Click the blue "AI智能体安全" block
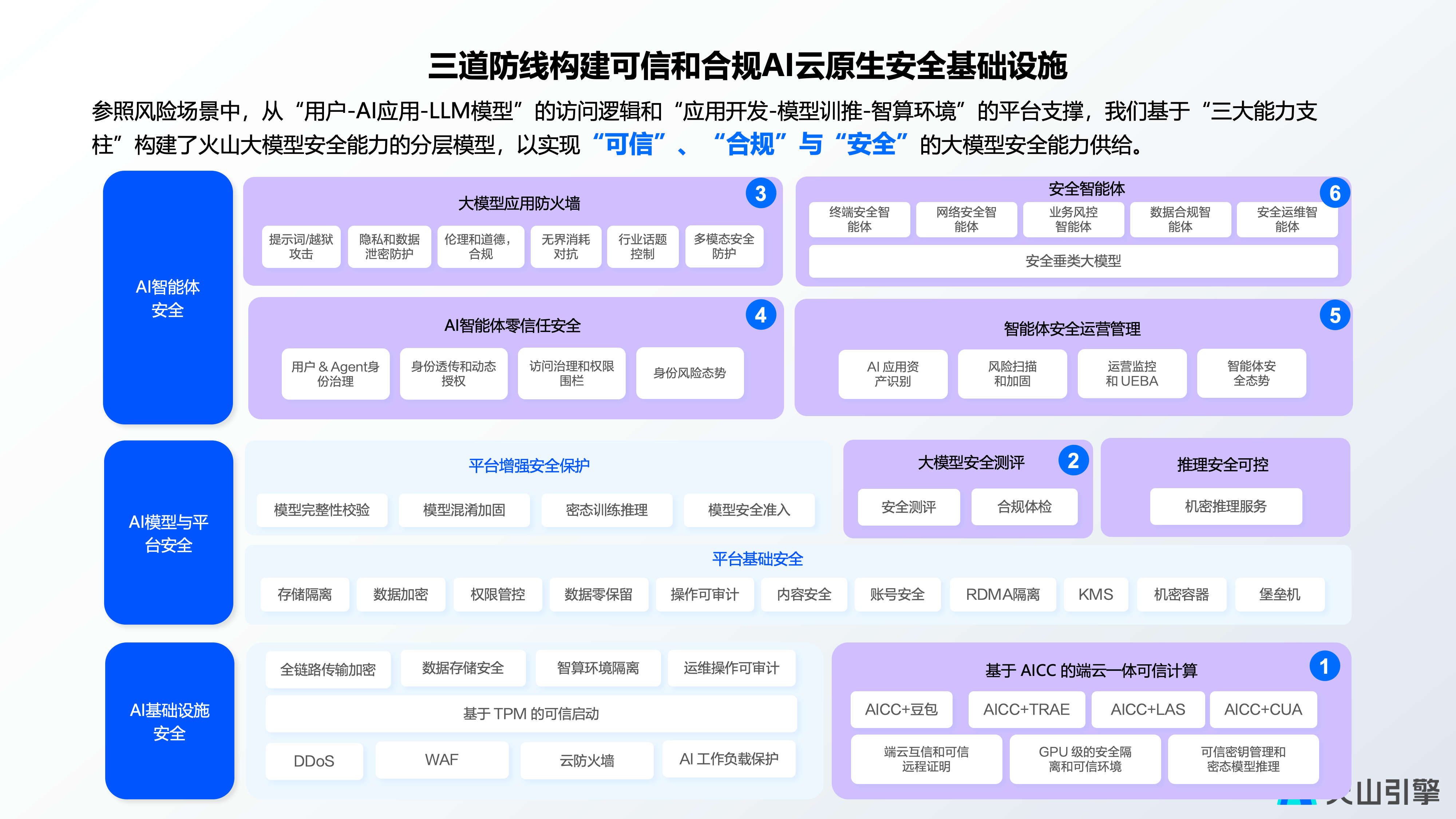Viewport: 1456px width, 819px height. (168, 297)
